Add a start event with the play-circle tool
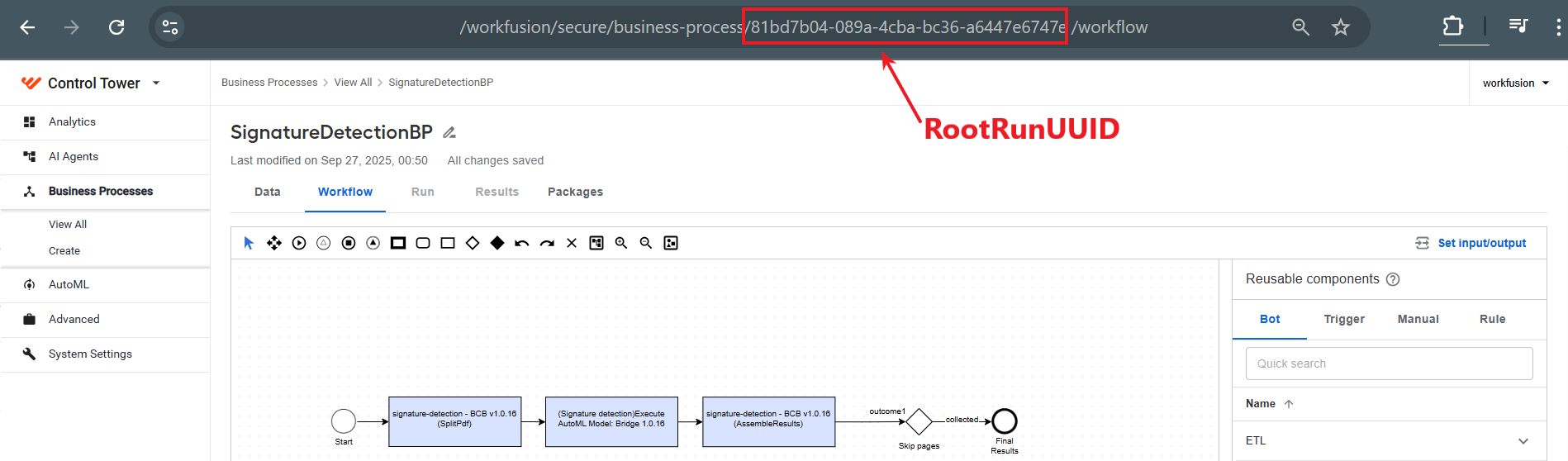Viewport: 1568px width, 461px height. tap(299, 243)
